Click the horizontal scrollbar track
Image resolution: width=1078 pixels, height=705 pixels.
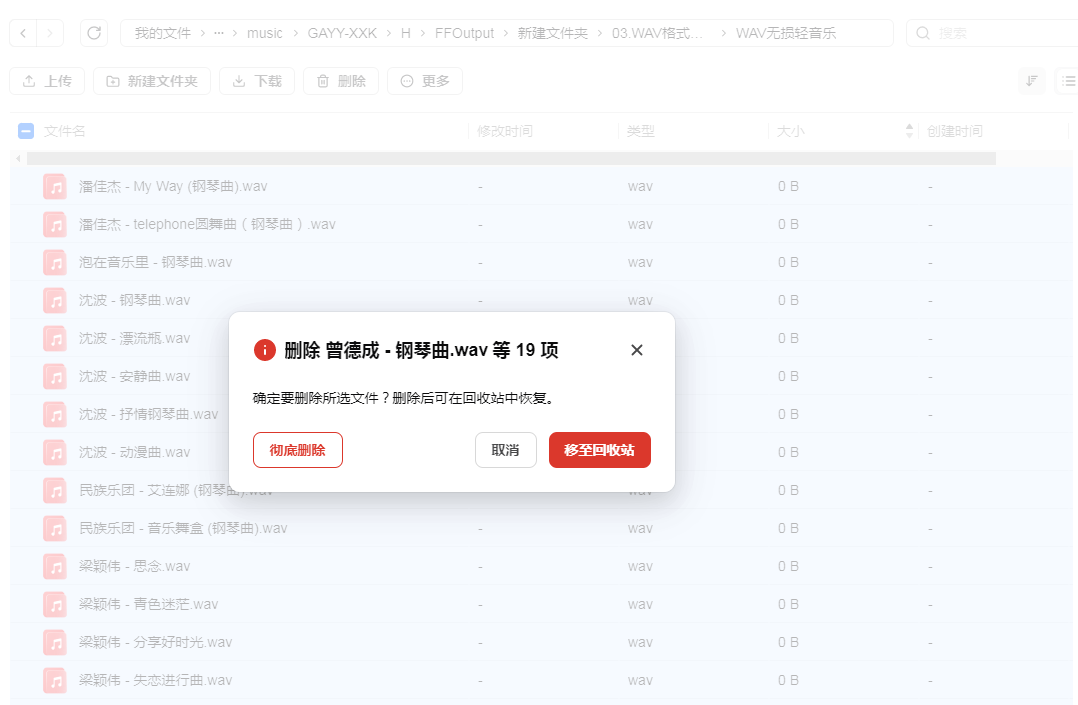[x=512, y=159]
